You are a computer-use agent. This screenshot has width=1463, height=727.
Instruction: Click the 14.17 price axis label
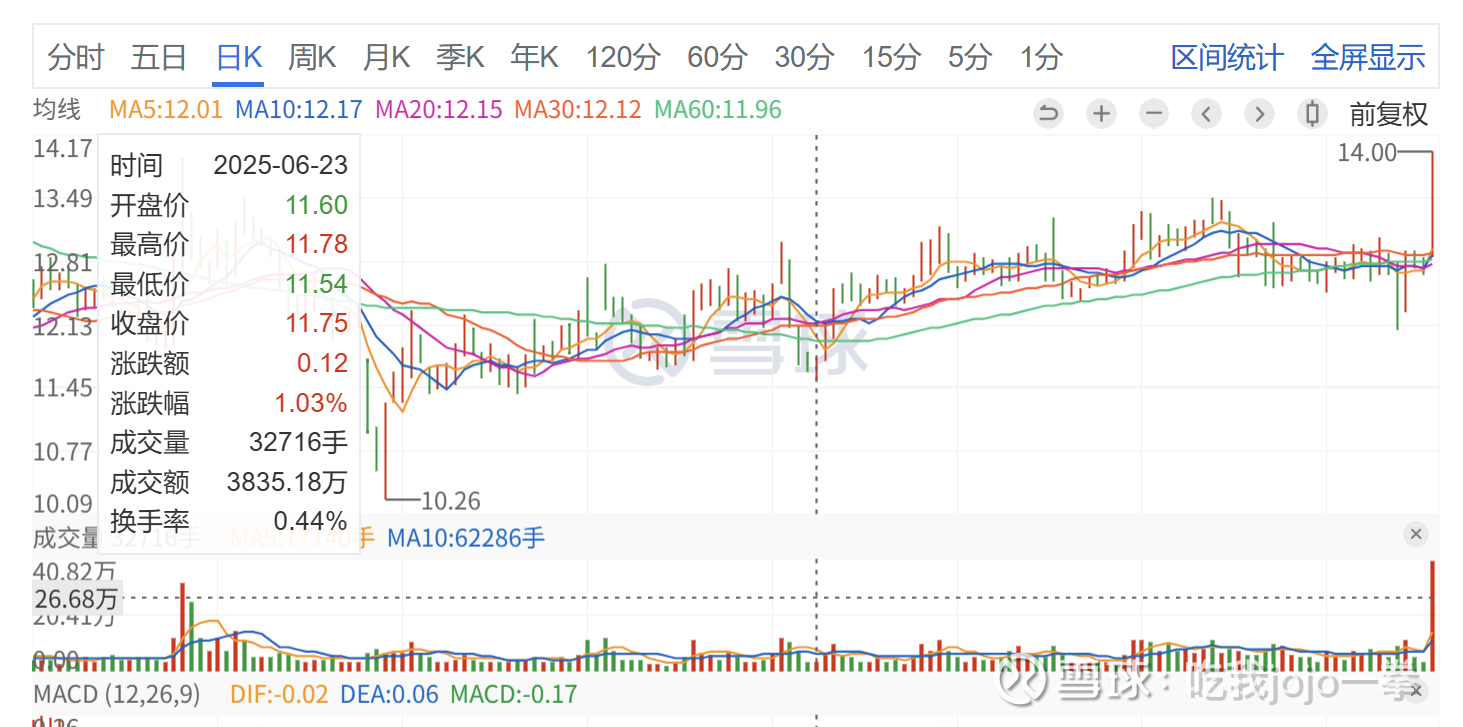(62, 150)
